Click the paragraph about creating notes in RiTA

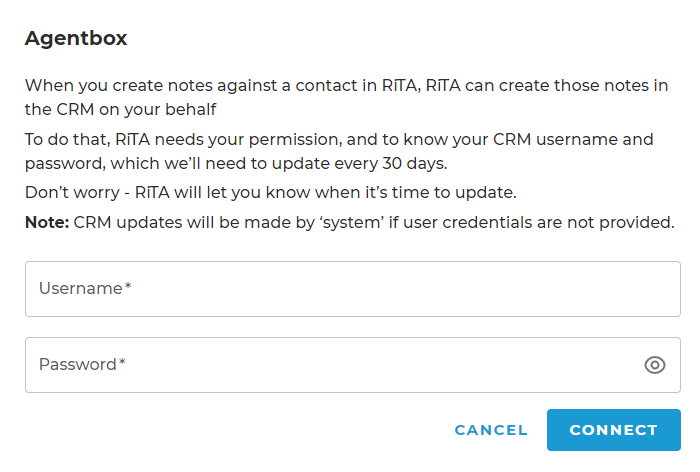click(x=346, y=97)
